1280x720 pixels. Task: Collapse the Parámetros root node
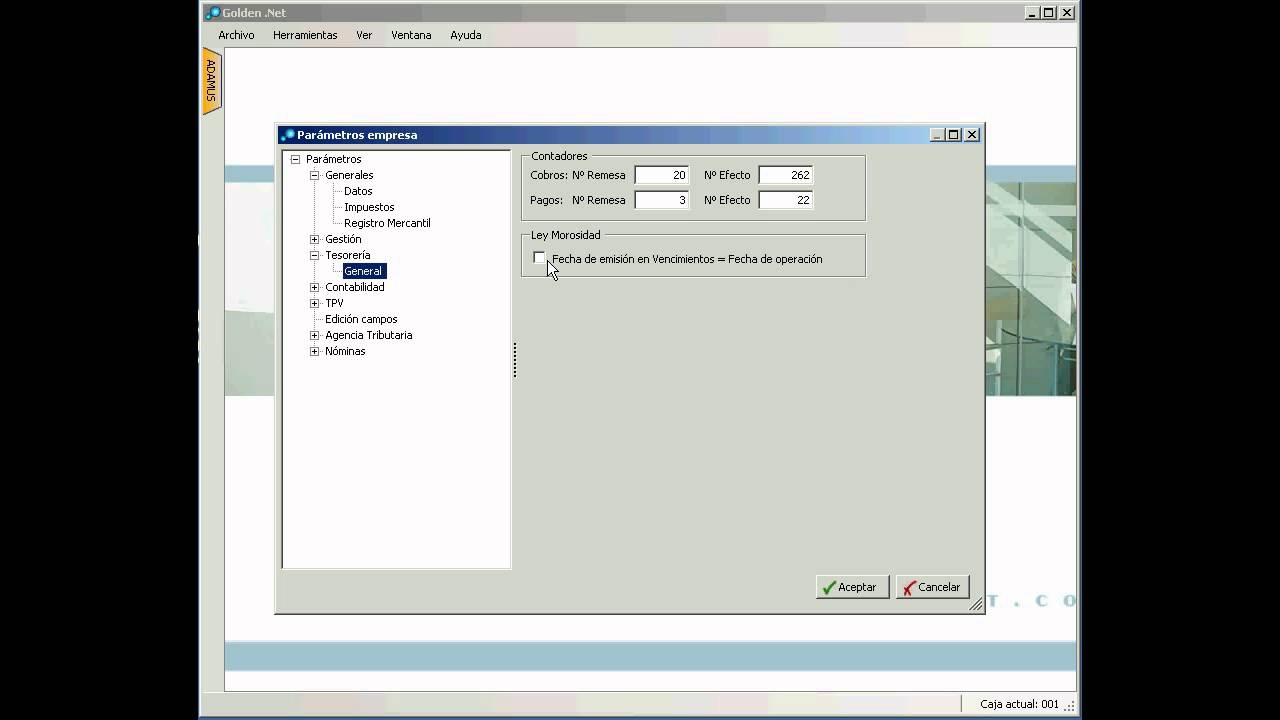[295, 159]
